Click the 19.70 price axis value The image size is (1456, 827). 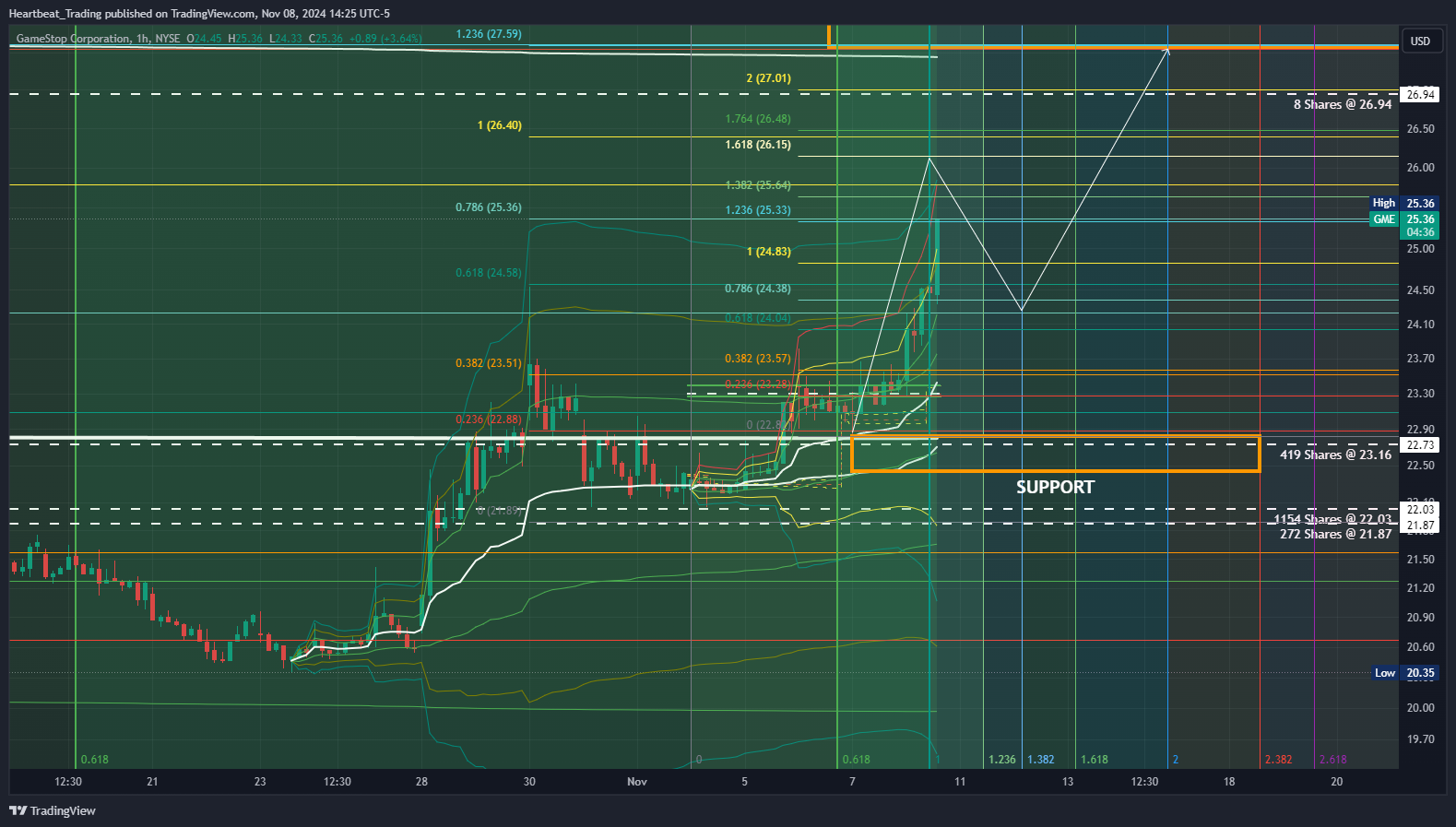[1420, 739]
